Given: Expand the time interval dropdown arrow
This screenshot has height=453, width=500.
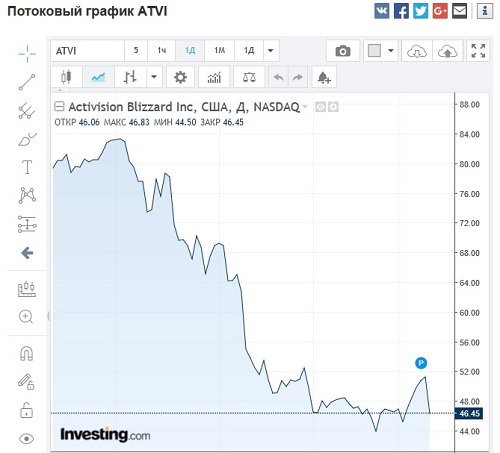Looking at the screenshot, I should [x=271, y=51].
